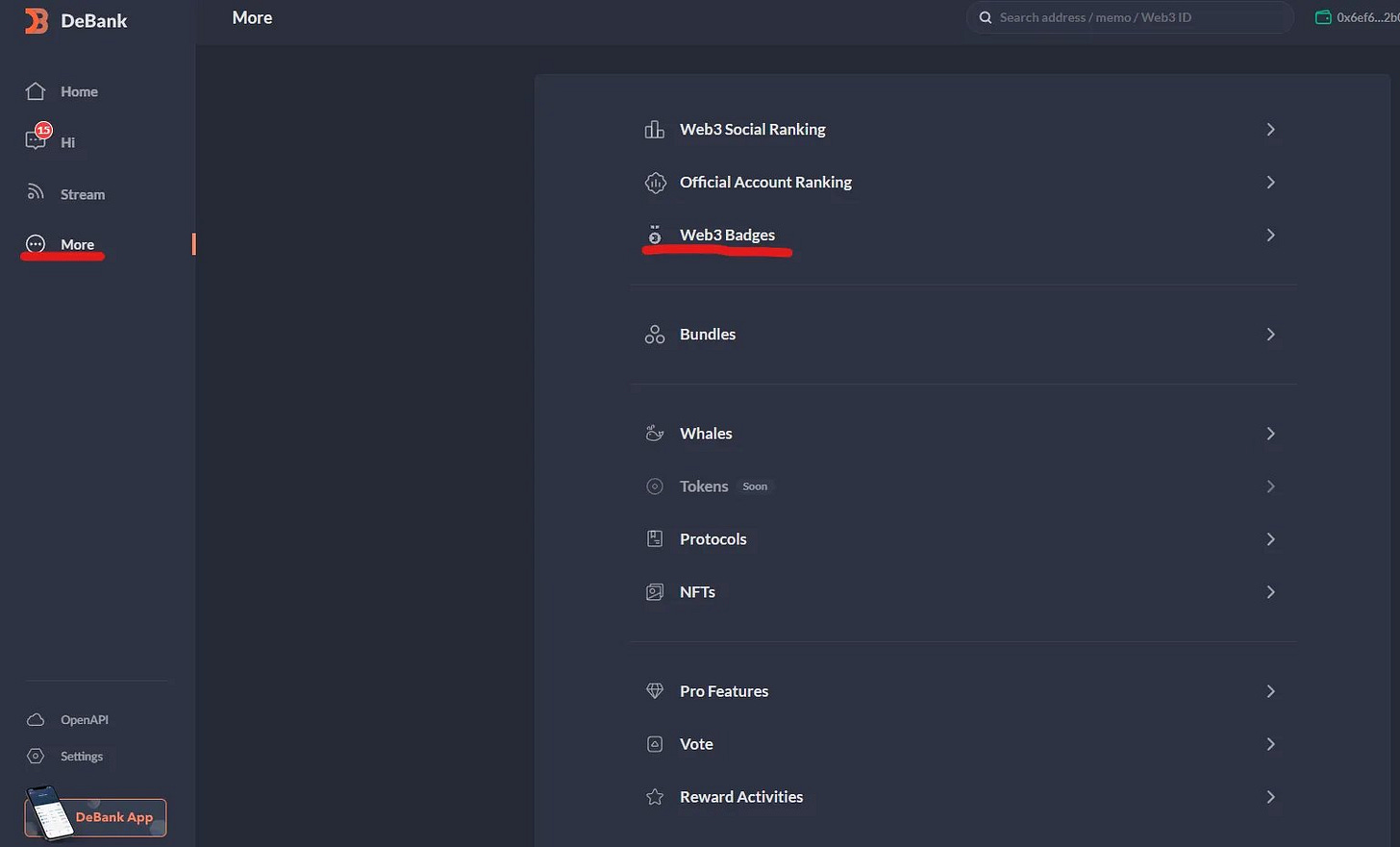Click the OpenAPI cloud icon

(x=36, y=719)
